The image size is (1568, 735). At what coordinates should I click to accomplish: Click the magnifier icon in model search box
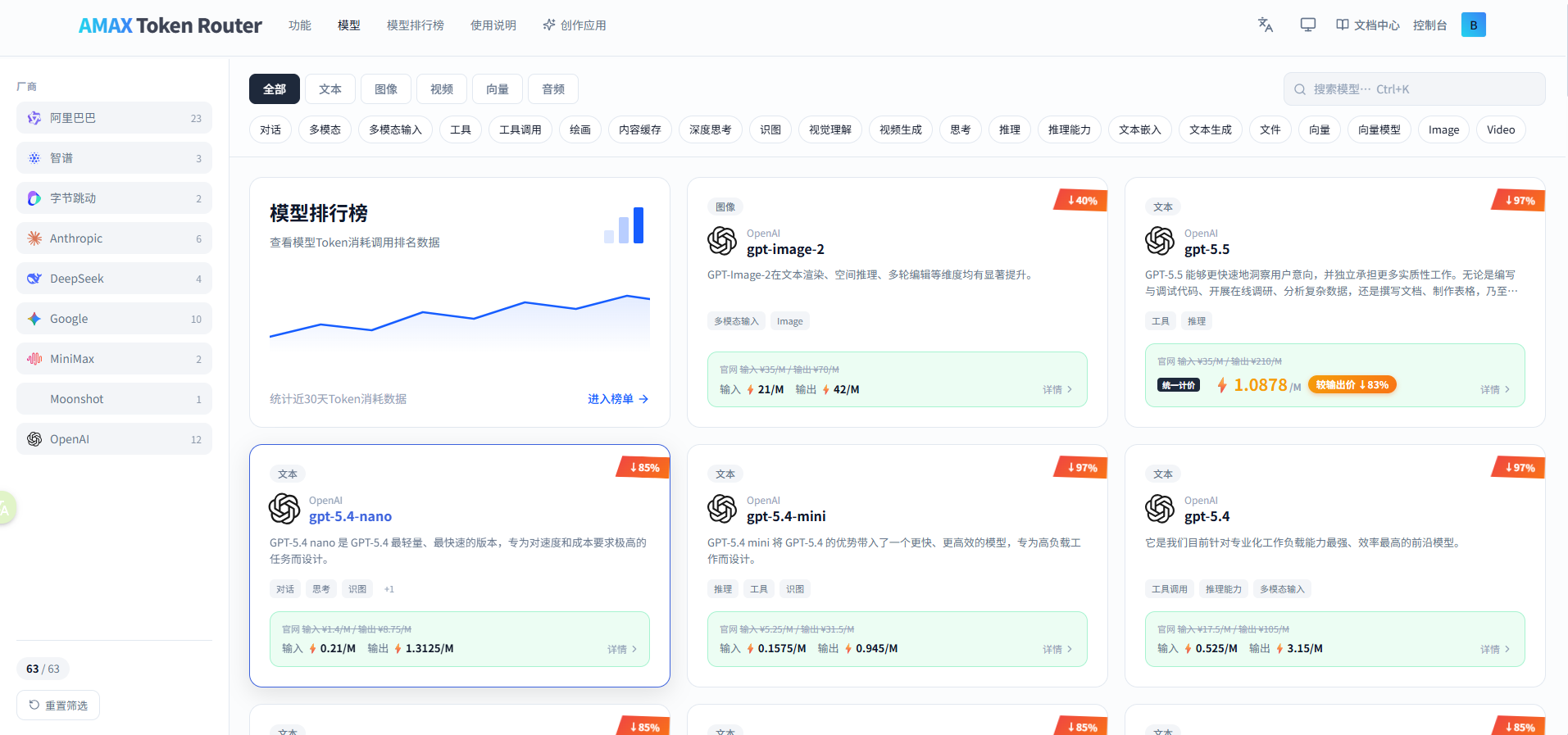point(1300,89)
